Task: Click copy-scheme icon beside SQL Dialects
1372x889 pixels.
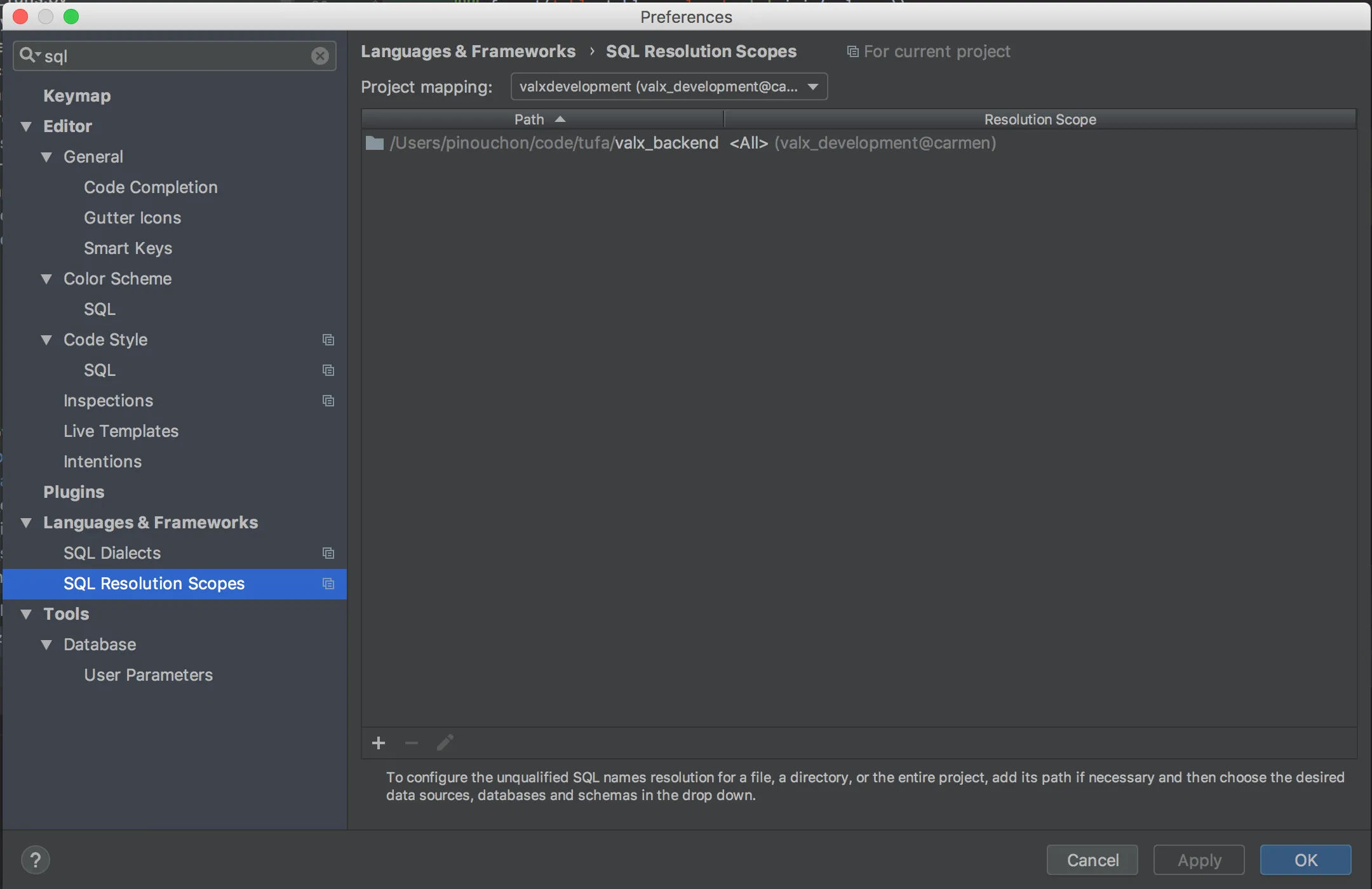Action: tap(328, 552)
